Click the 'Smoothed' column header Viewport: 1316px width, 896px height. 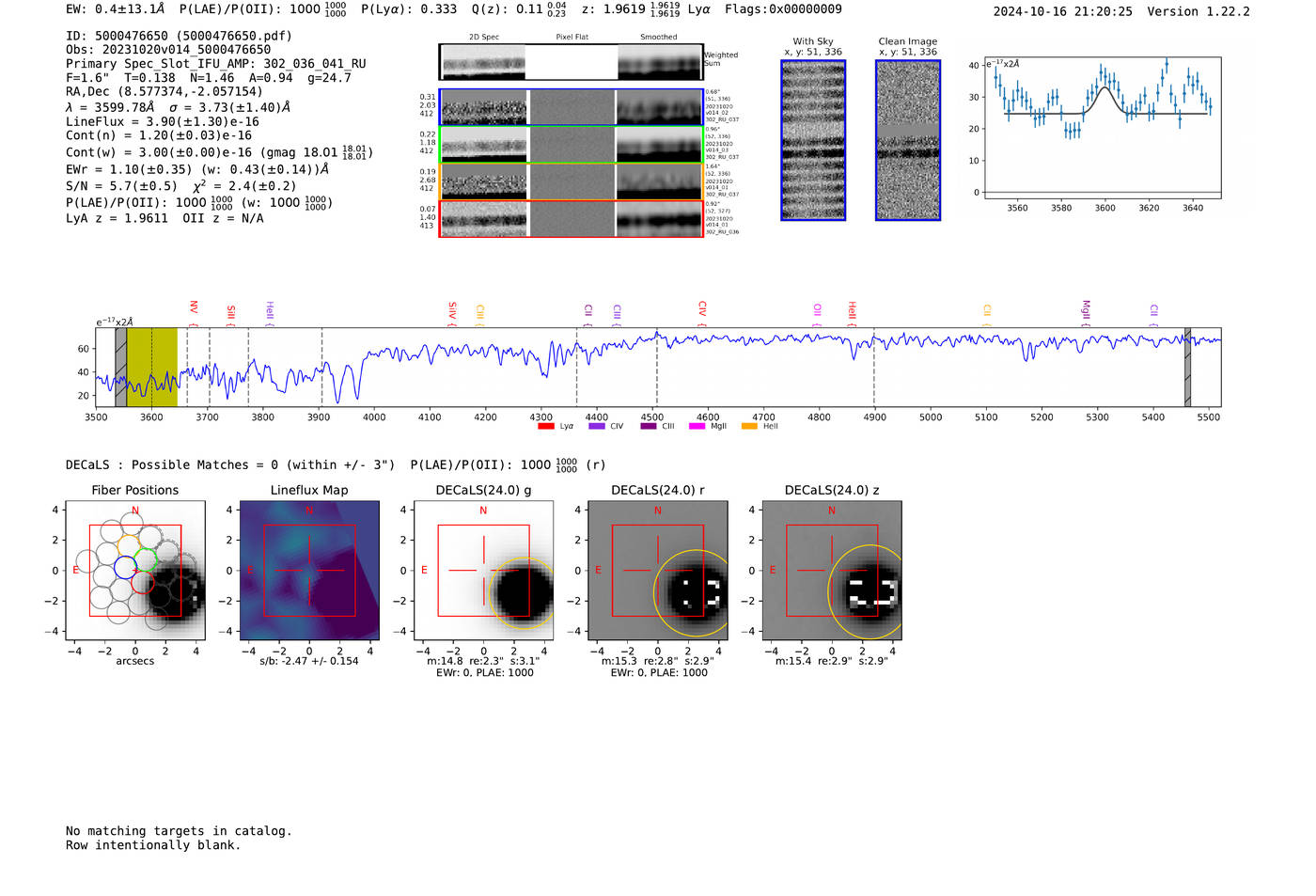point(658,37)
